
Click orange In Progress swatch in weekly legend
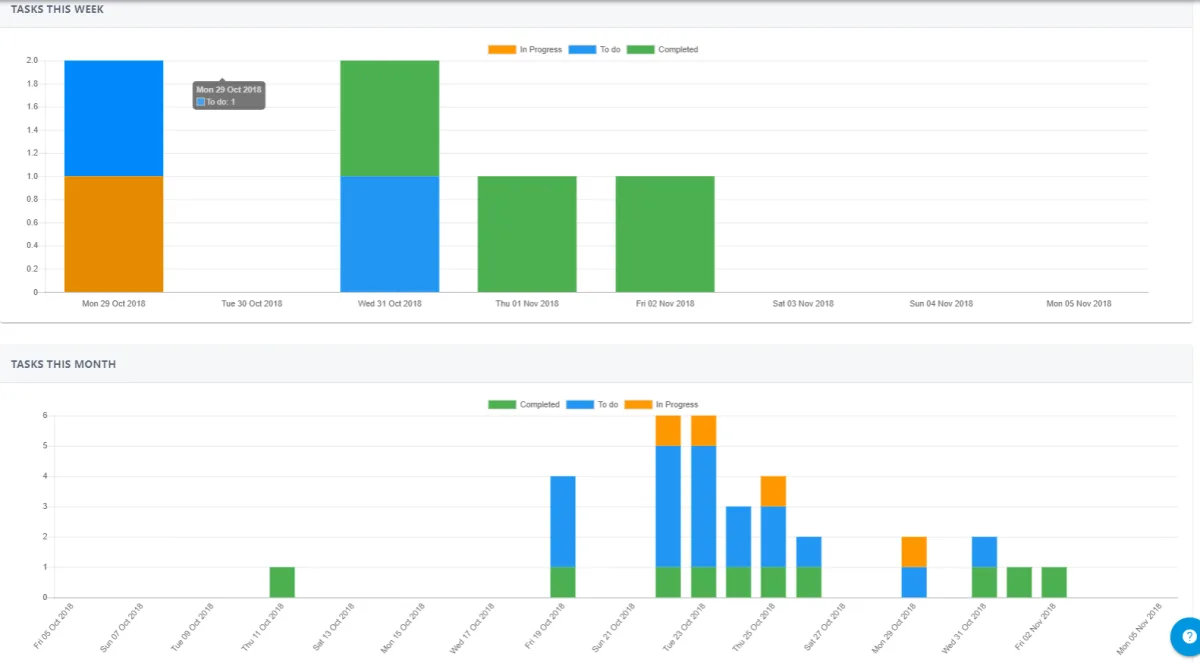pyautogui.click(x=502, y=49)
